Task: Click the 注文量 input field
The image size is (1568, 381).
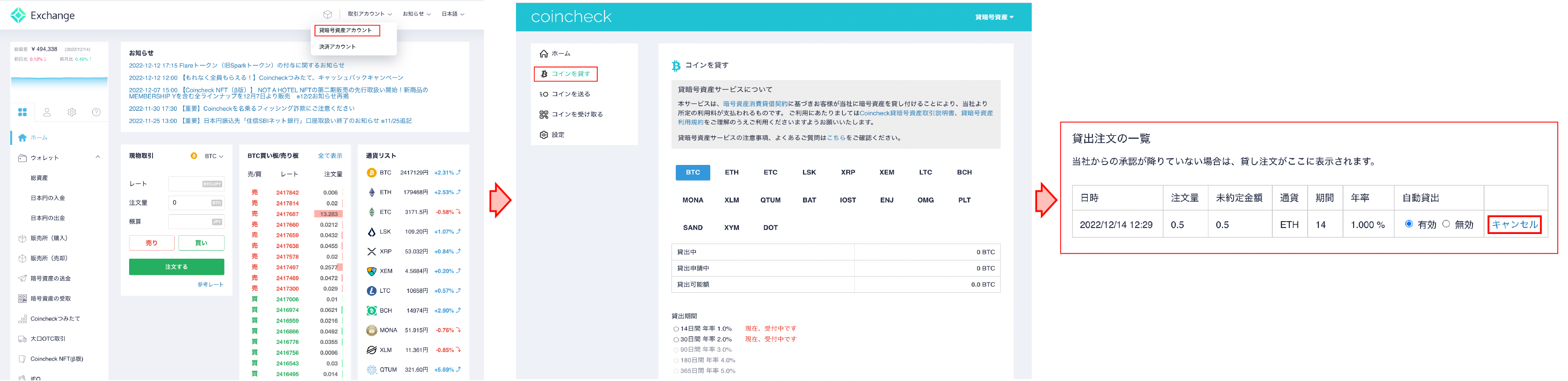Action: [196, 203]
